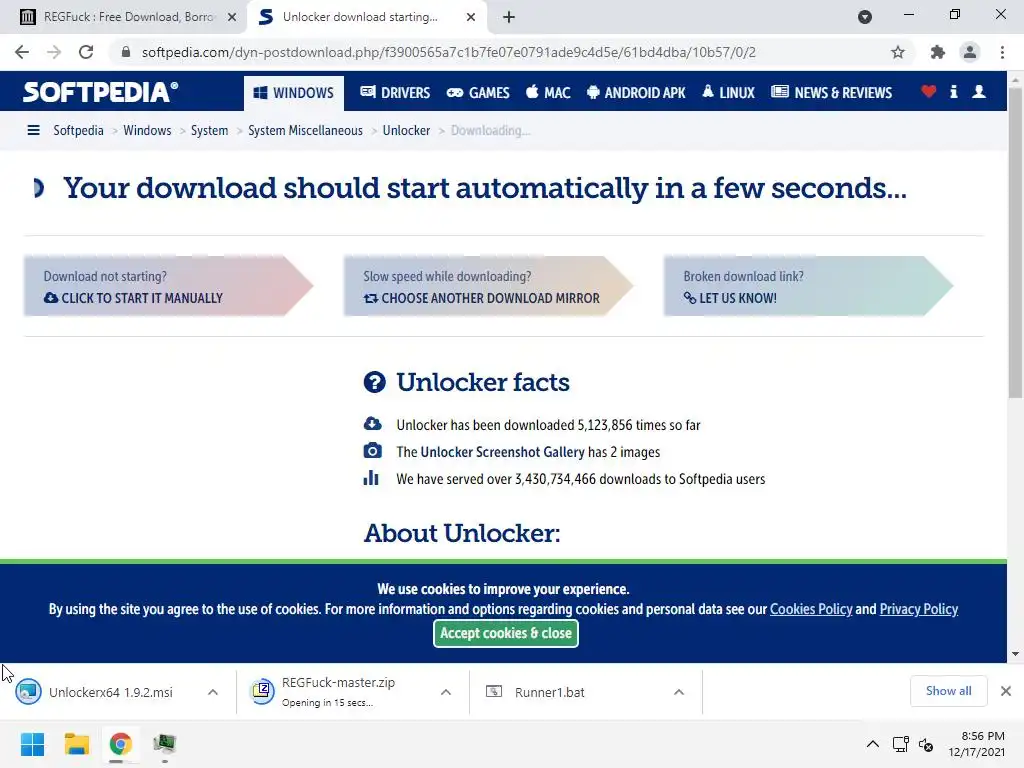1024x768 pixels.
Task: Open a new browser tab
Action: coord(509,17)
